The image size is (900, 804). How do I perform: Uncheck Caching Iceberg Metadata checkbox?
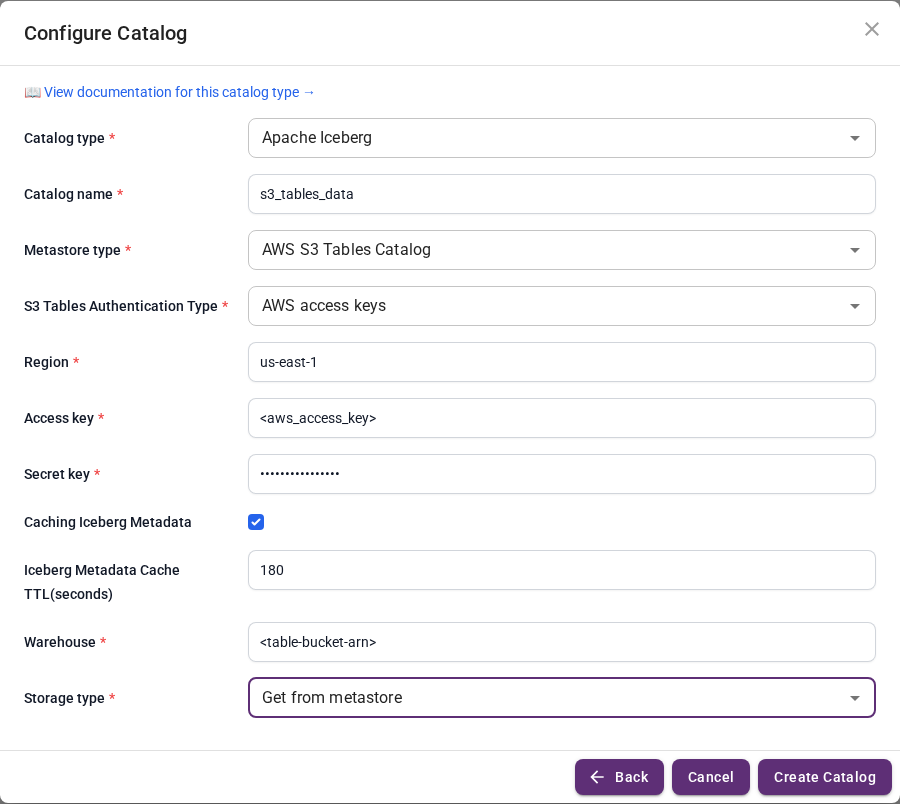[256, 522]
